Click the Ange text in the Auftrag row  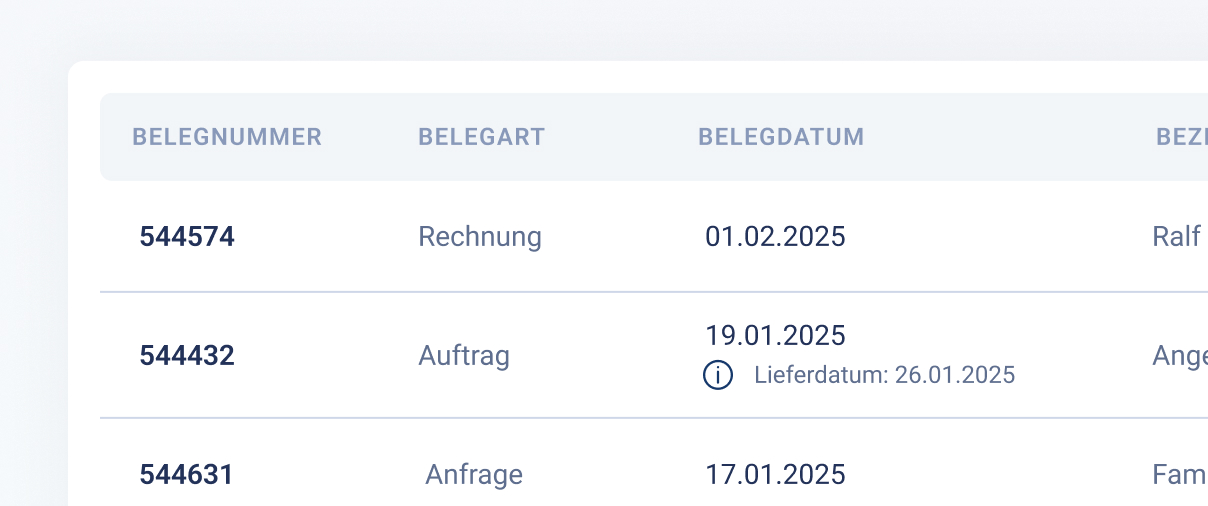(1179, 356)
